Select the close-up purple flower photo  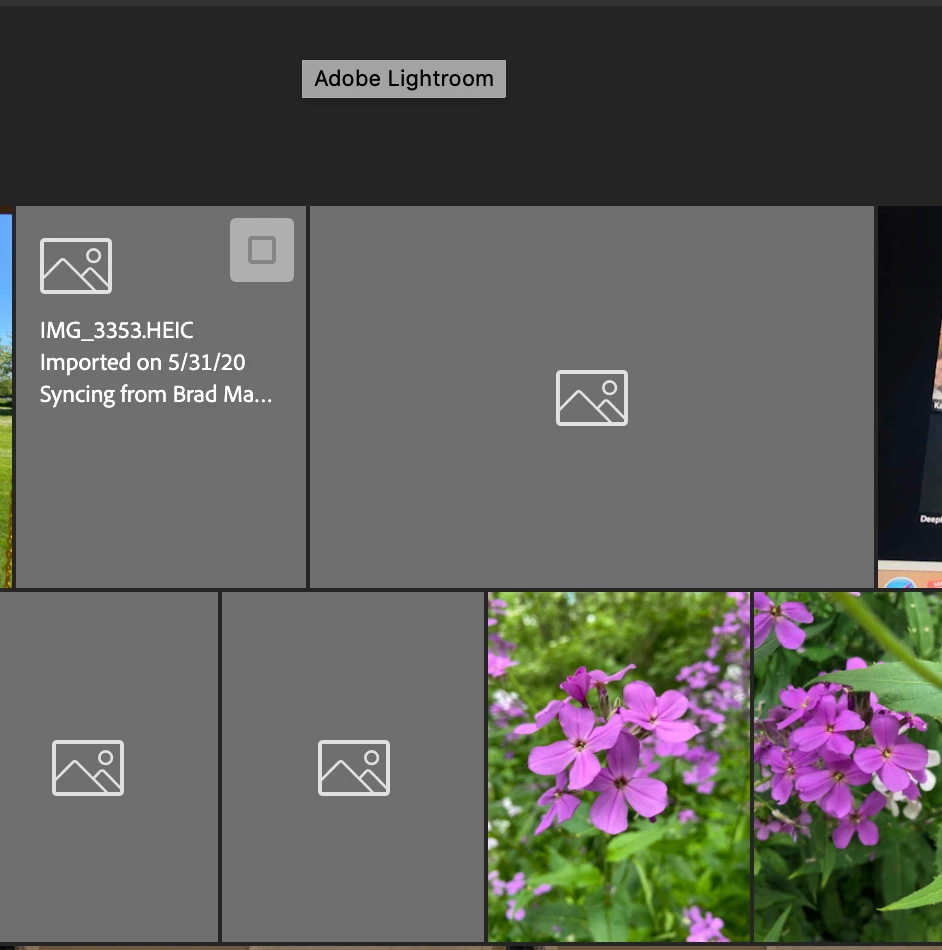click(x=619, y=766)
